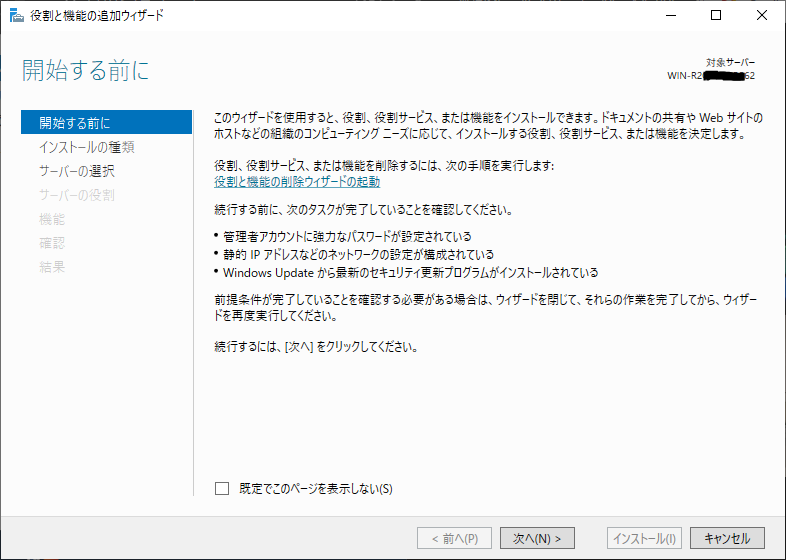Click the WIN-R2 server name text
The width and height of the screenshot is (786, 560).
711,76
